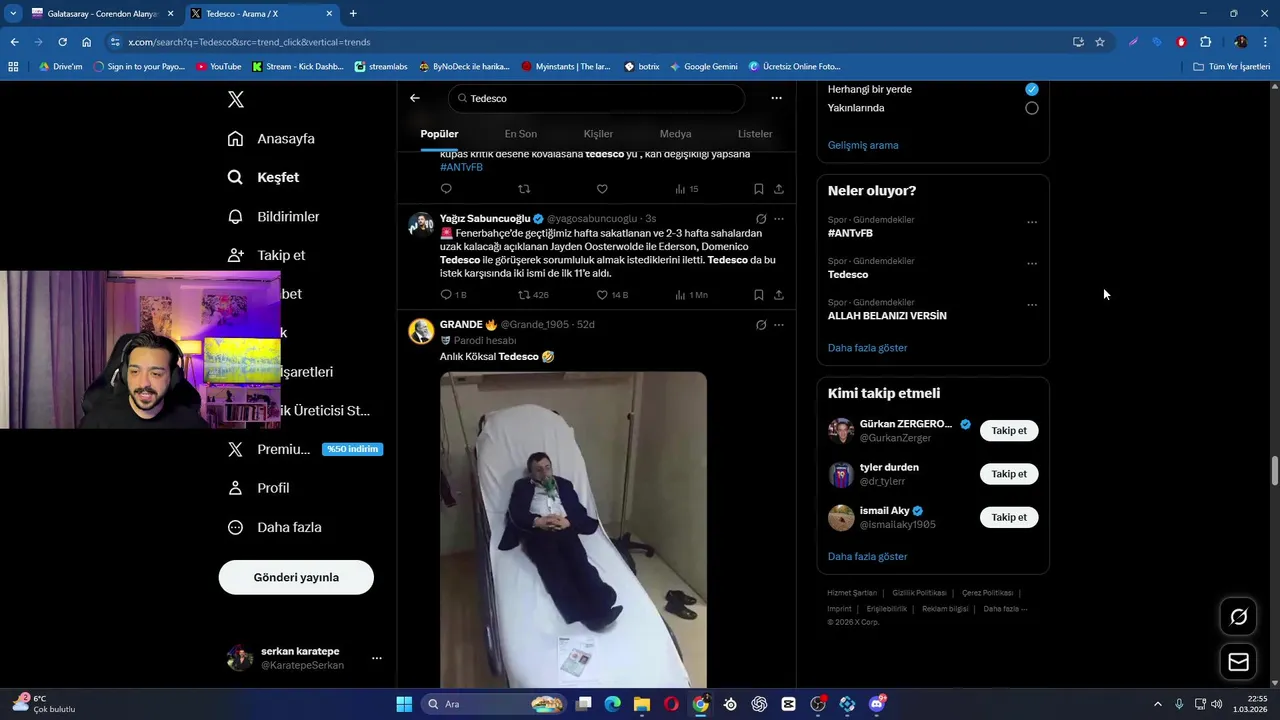The height and width of the screenshot is (720, 1280).
Task: Switch to En Son tab
Action: (x=520, y=134)
